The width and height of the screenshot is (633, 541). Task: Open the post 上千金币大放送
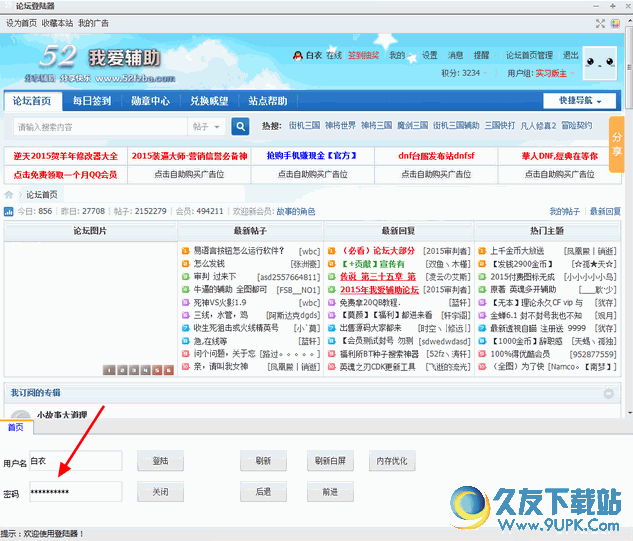tap(517, 251)
